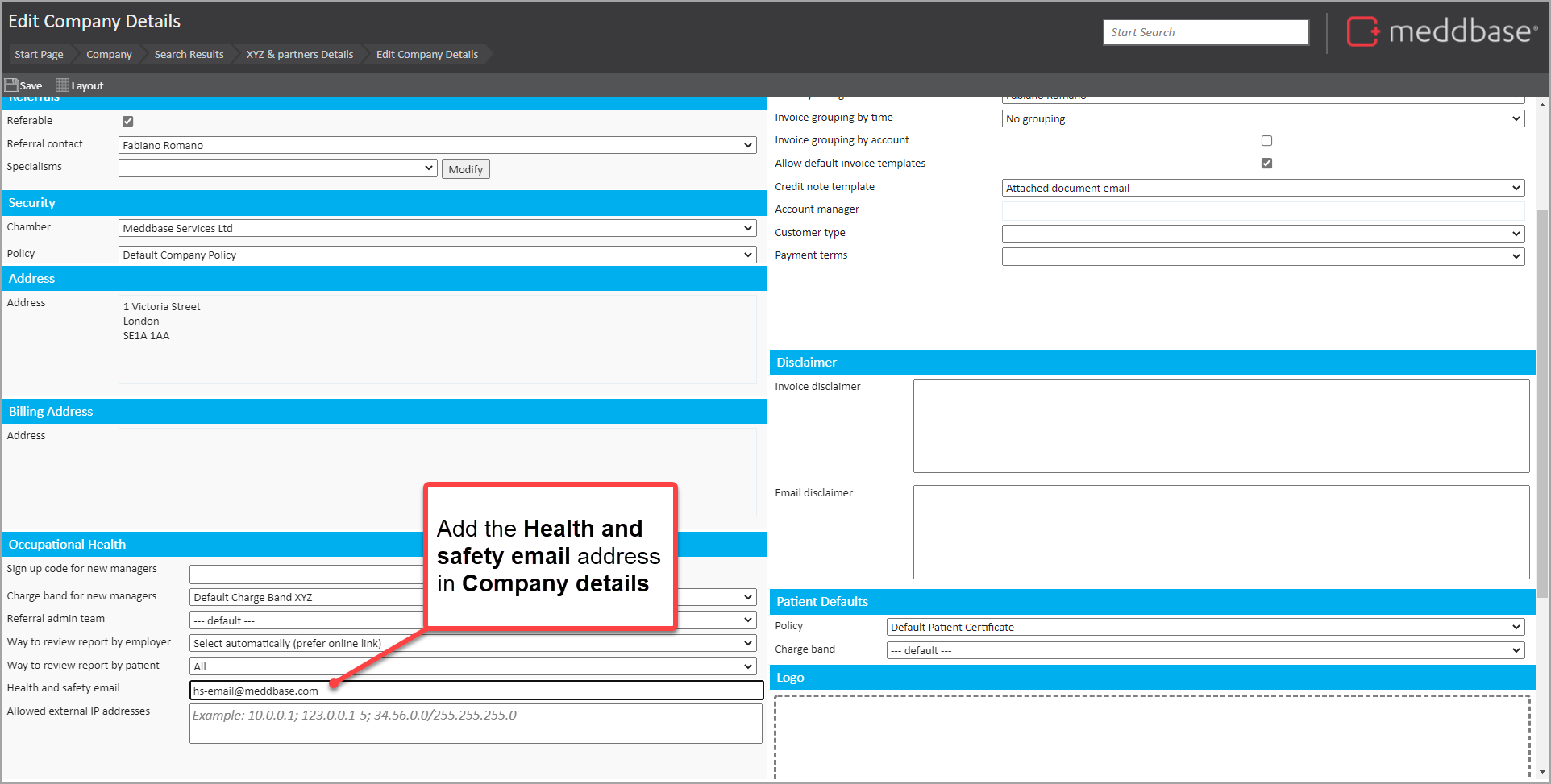Expand the Chamber dropdown
This screenshot has width=1551, height=784.
(x=437, y=229)
